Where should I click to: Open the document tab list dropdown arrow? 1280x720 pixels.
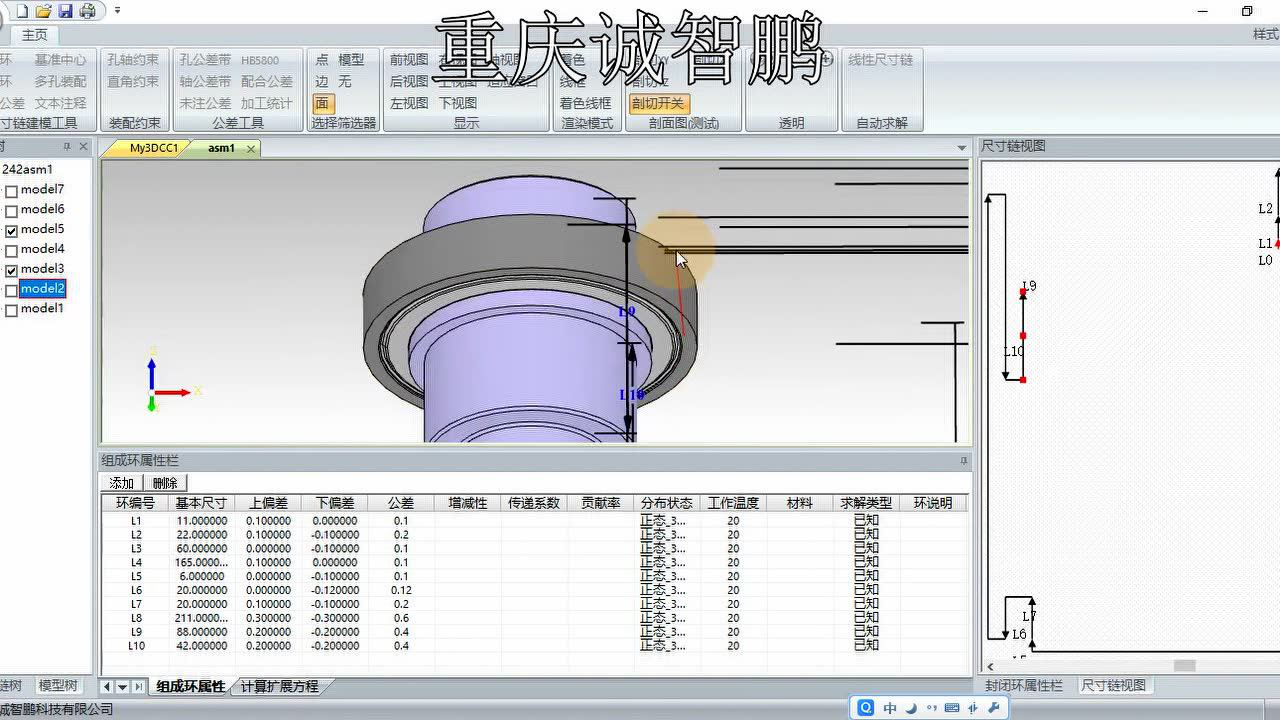[x=961, y=149]
